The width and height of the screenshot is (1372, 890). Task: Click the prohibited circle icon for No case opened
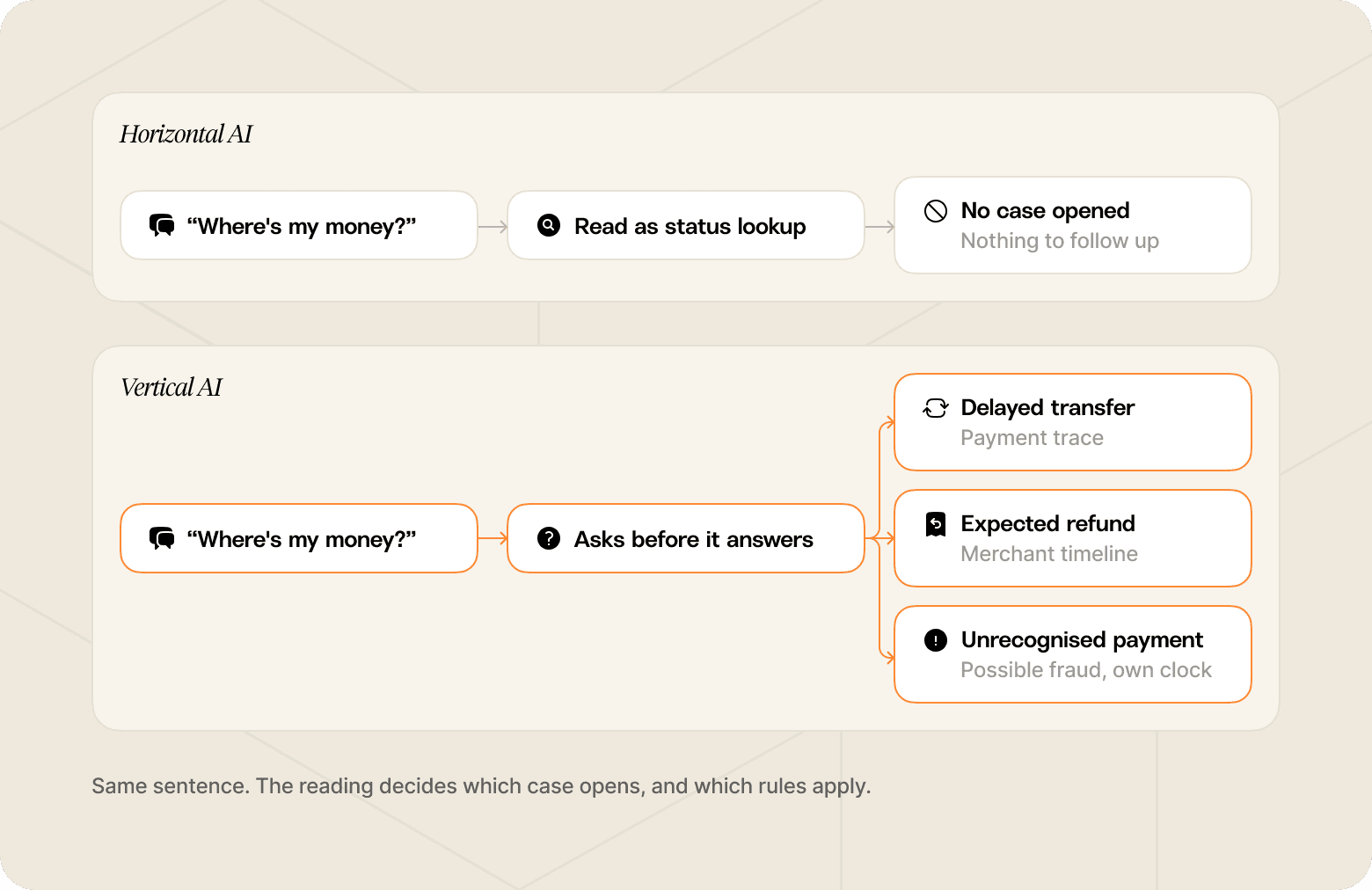[936, 211]
